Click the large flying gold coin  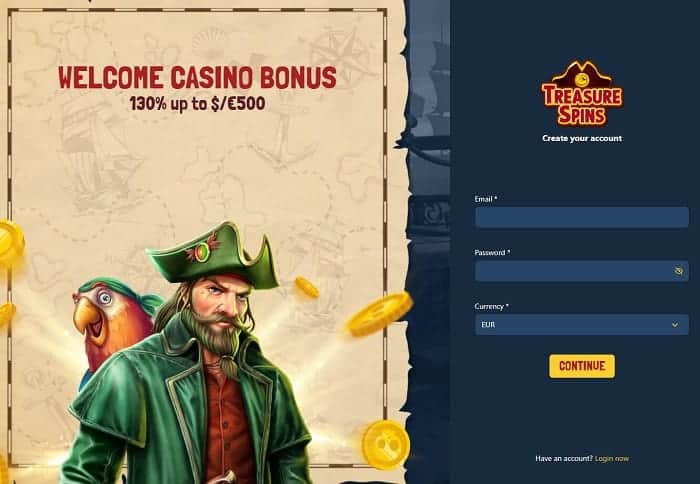[379, 314]
